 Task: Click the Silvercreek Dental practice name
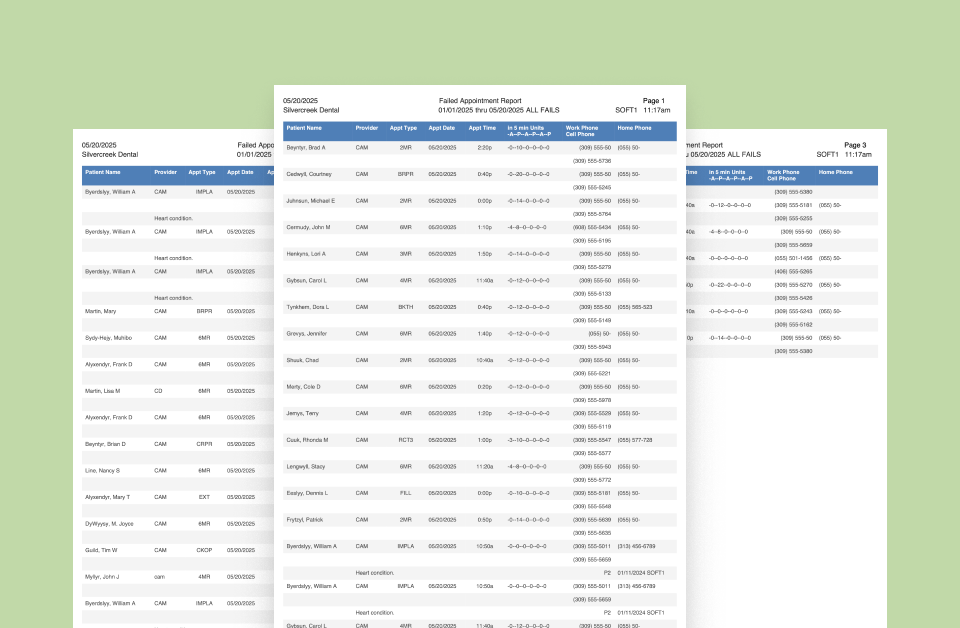click(312, 110)
